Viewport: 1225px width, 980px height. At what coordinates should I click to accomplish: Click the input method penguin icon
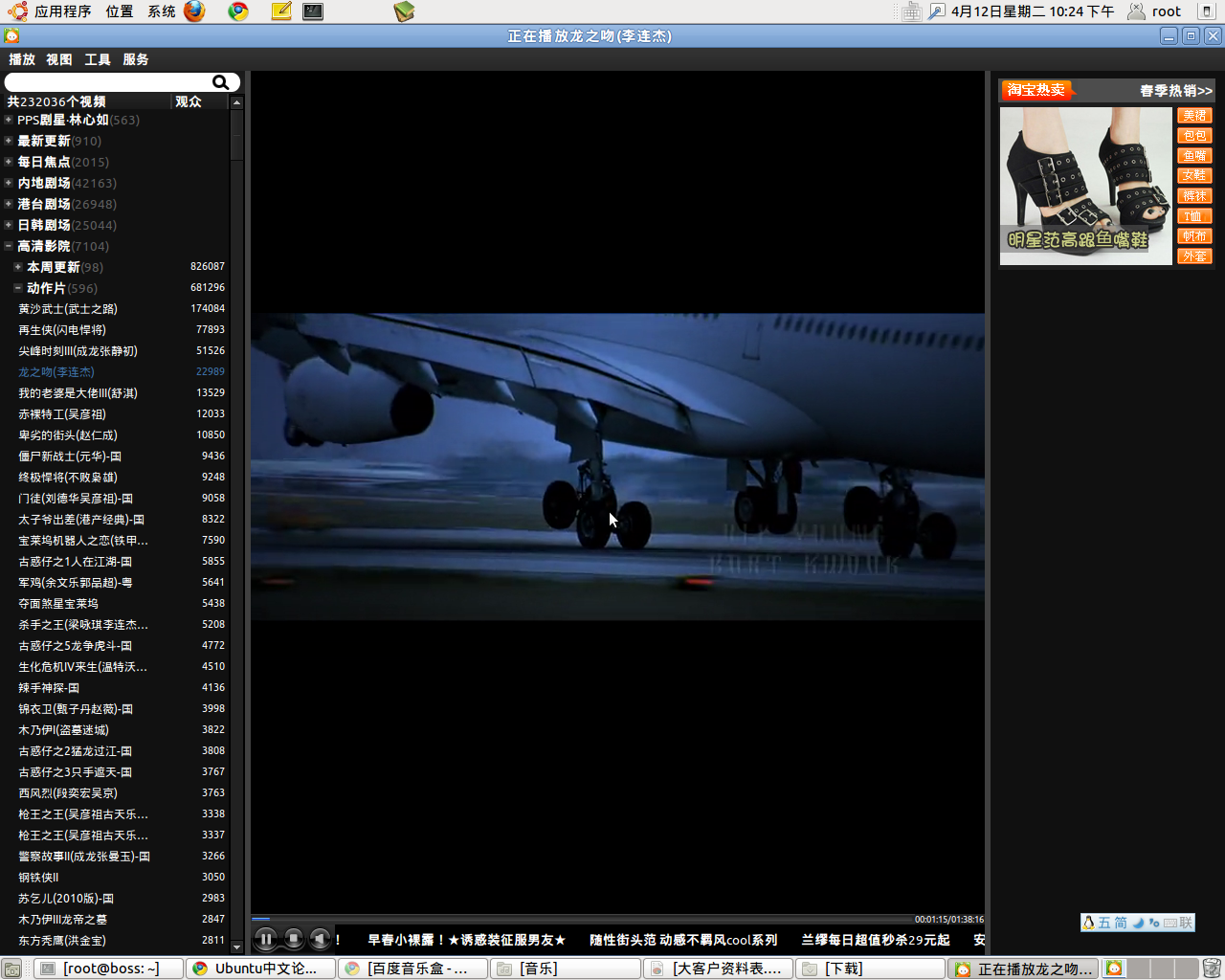tap(1088, 923)
